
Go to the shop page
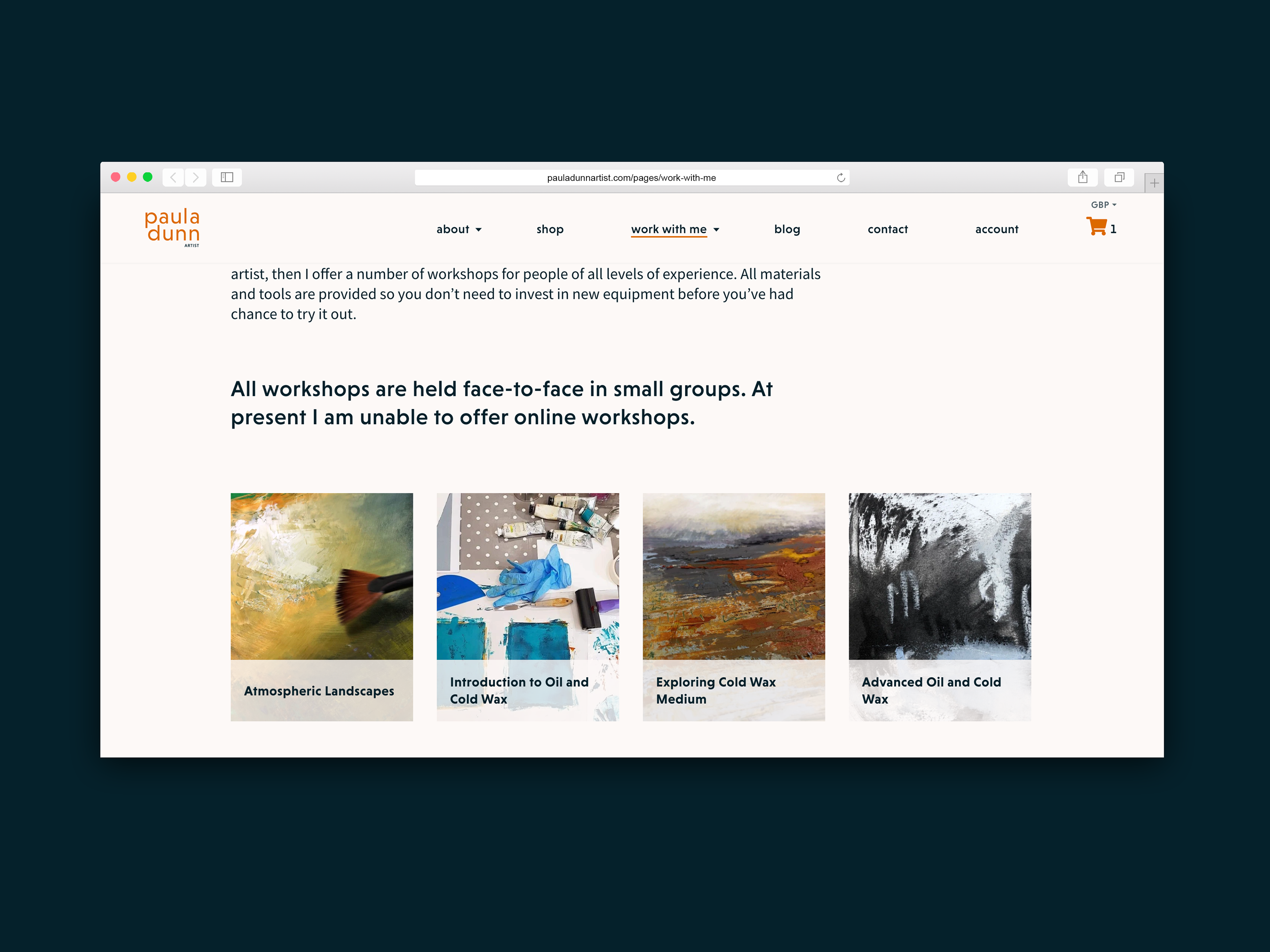[x=550, y=229]
